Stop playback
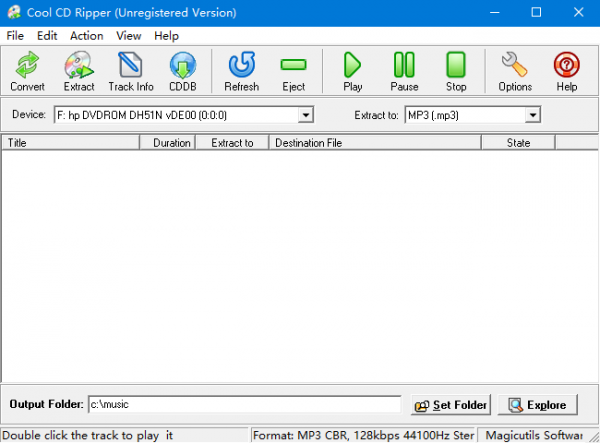 point(456,71)
